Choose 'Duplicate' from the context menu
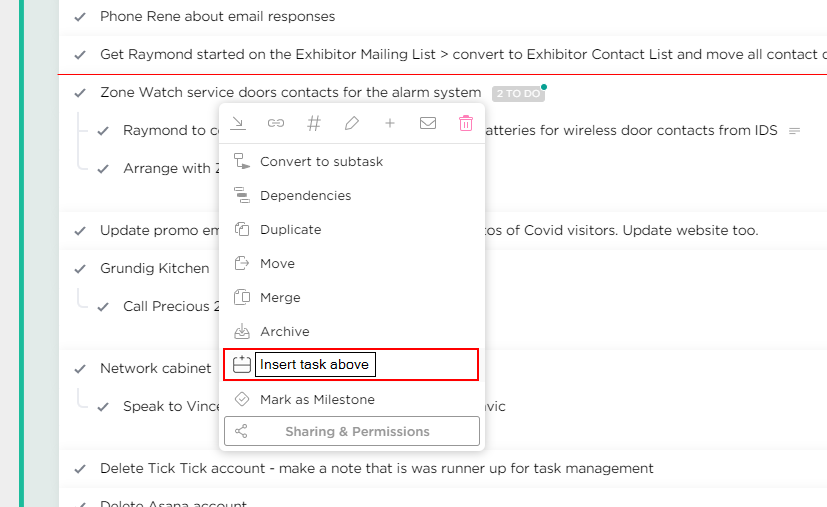The width and height of the screenshot is (827, 507). [x=290, y=230]
